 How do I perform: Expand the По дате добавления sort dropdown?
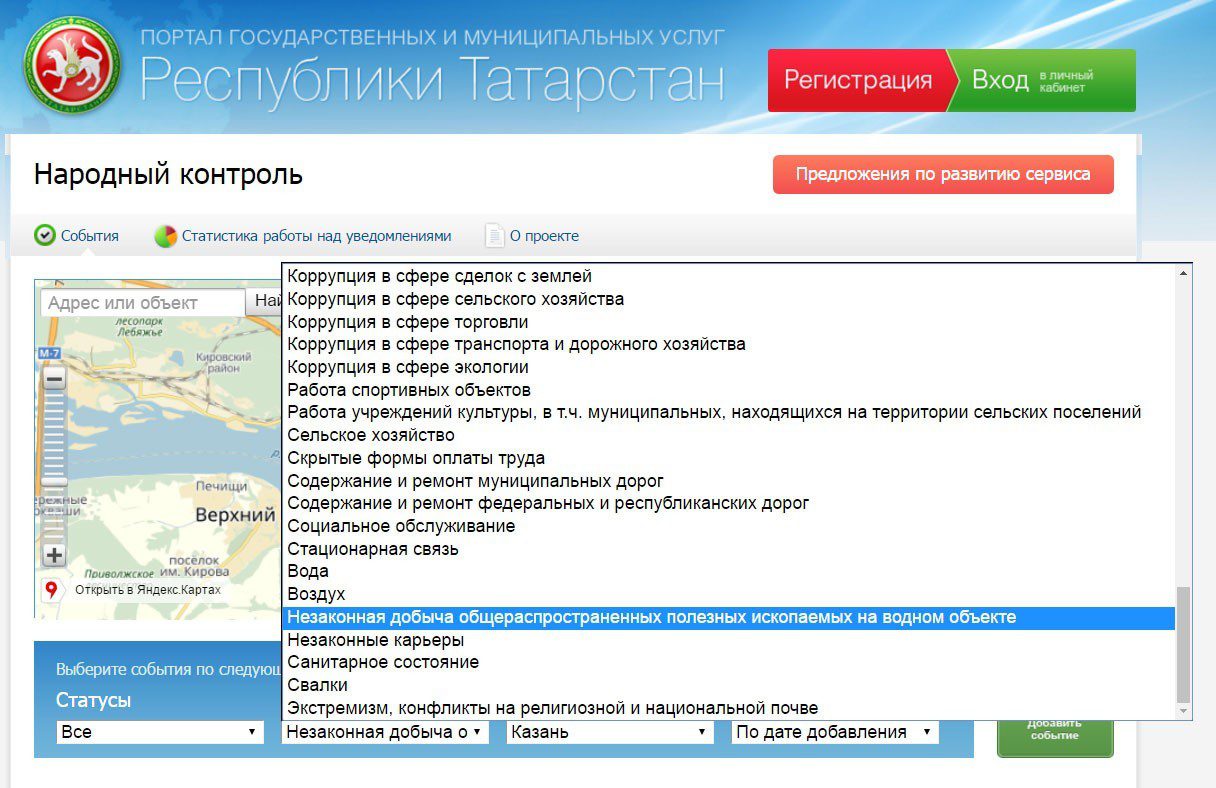835,732
